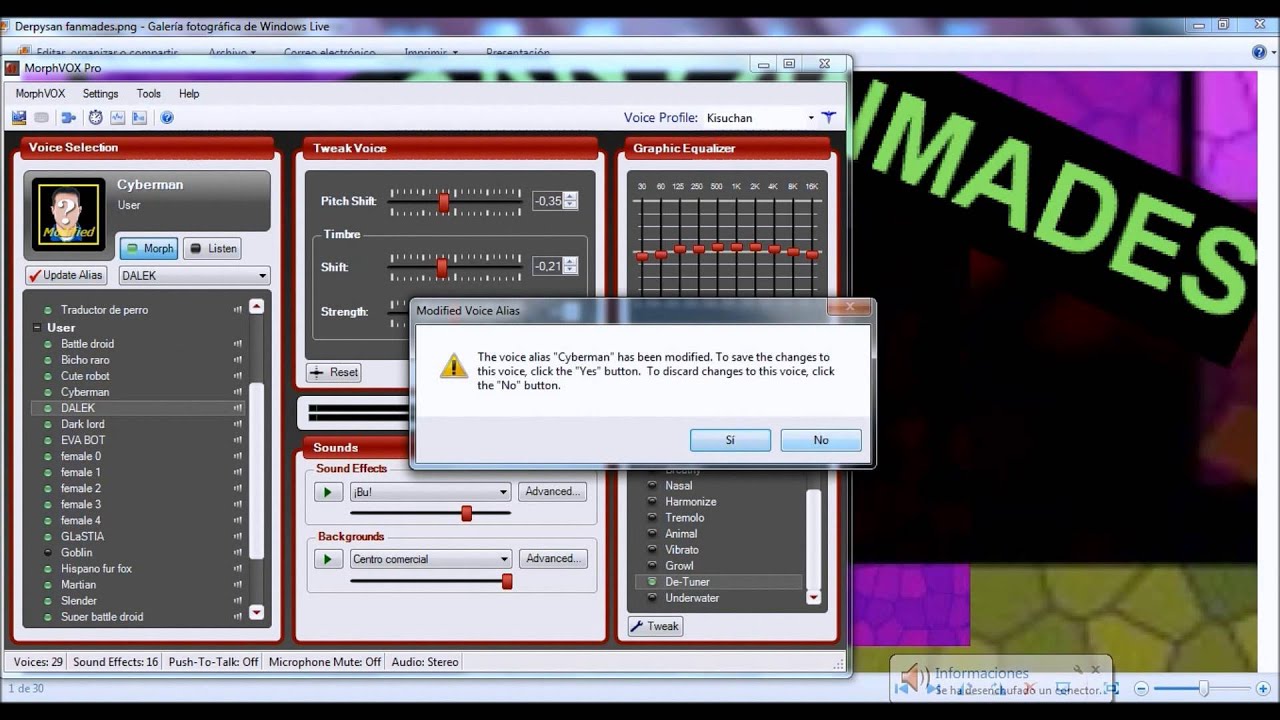1280x720 pixels.
Task: Enable the Vibrato voice effect
Action: tap(652, 550)
